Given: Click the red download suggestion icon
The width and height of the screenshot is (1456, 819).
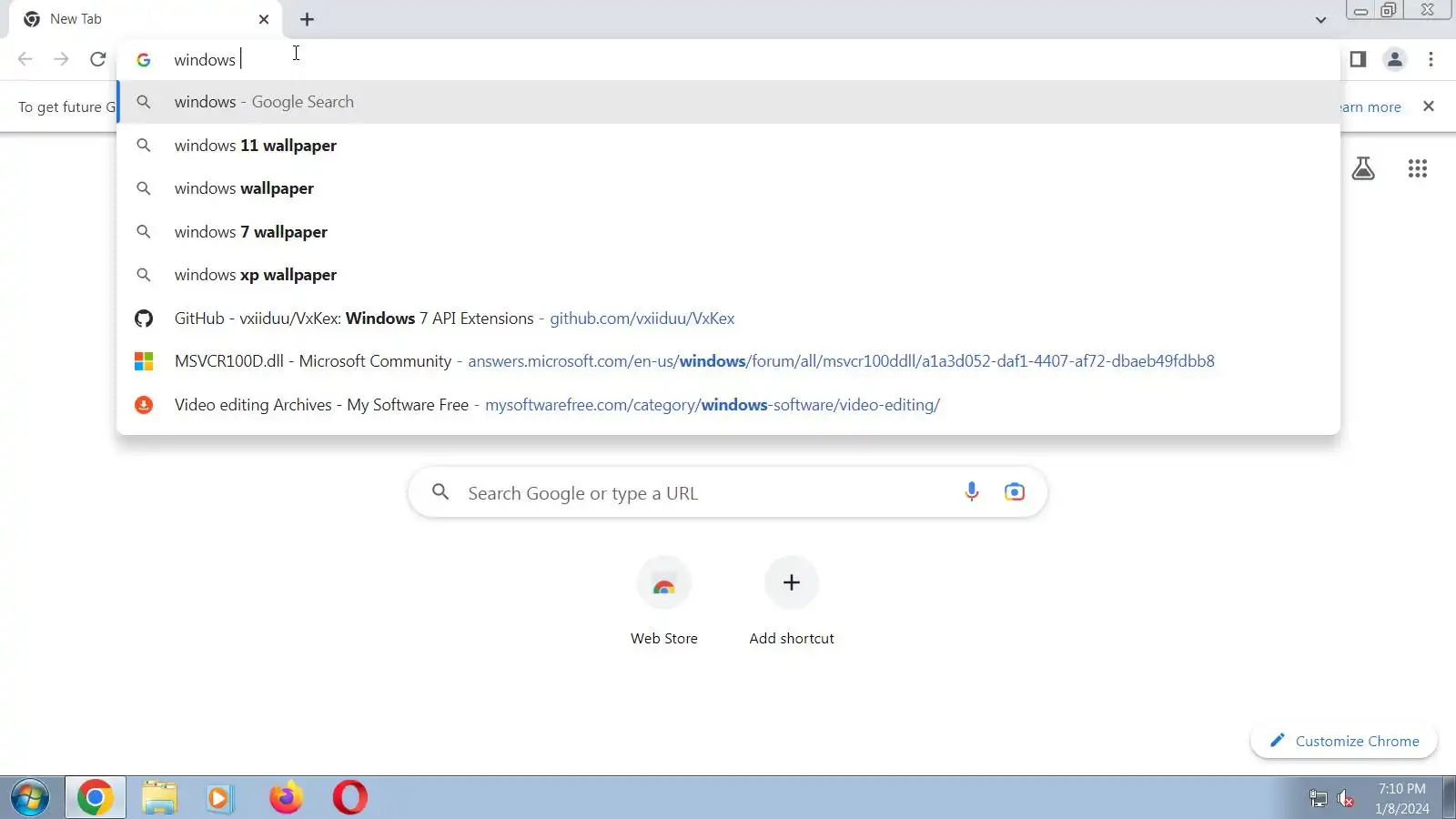Looking at the screenshot, I should (144, 405).
